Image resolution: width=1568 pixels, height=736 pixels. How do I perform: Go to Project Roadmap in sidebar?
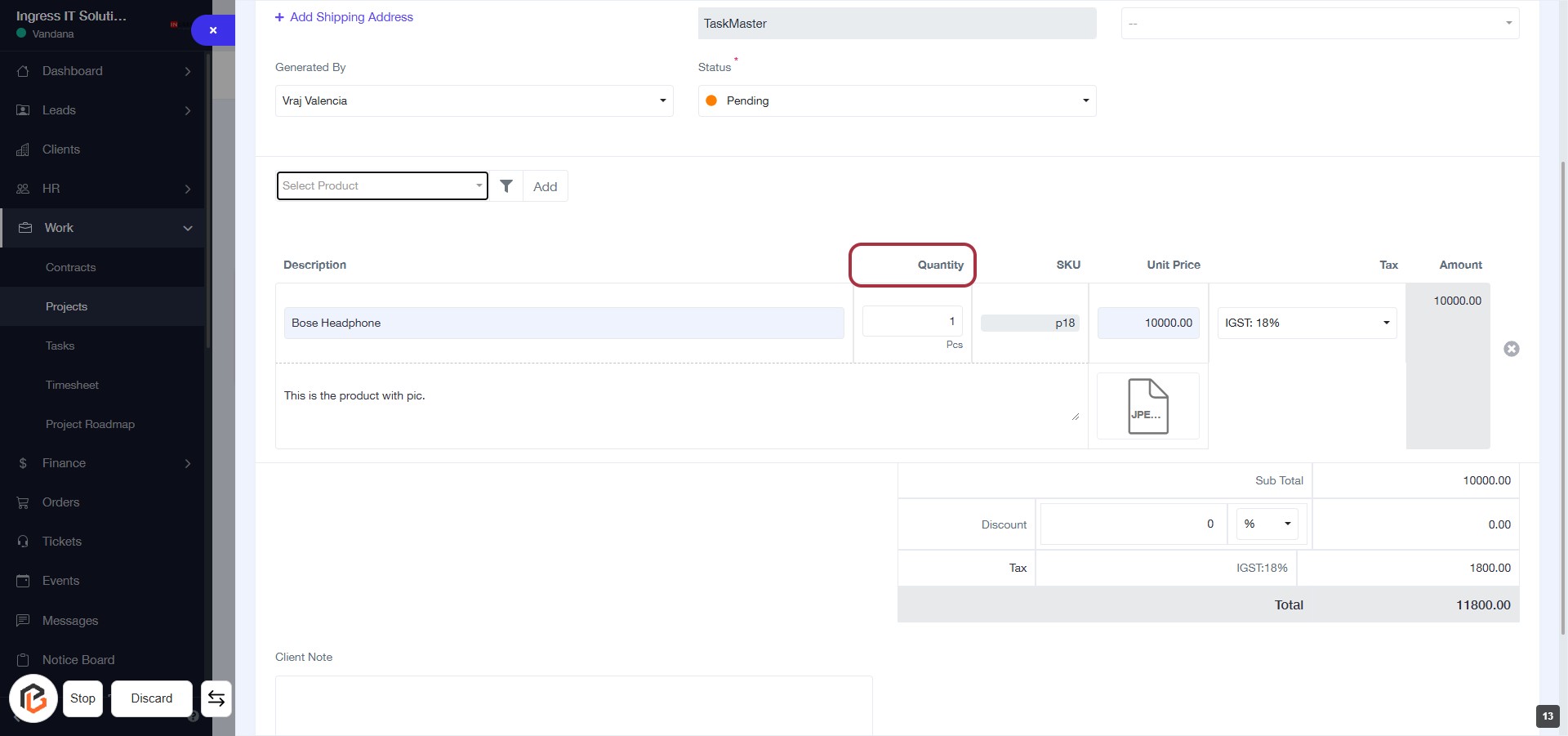pos(90,424)
